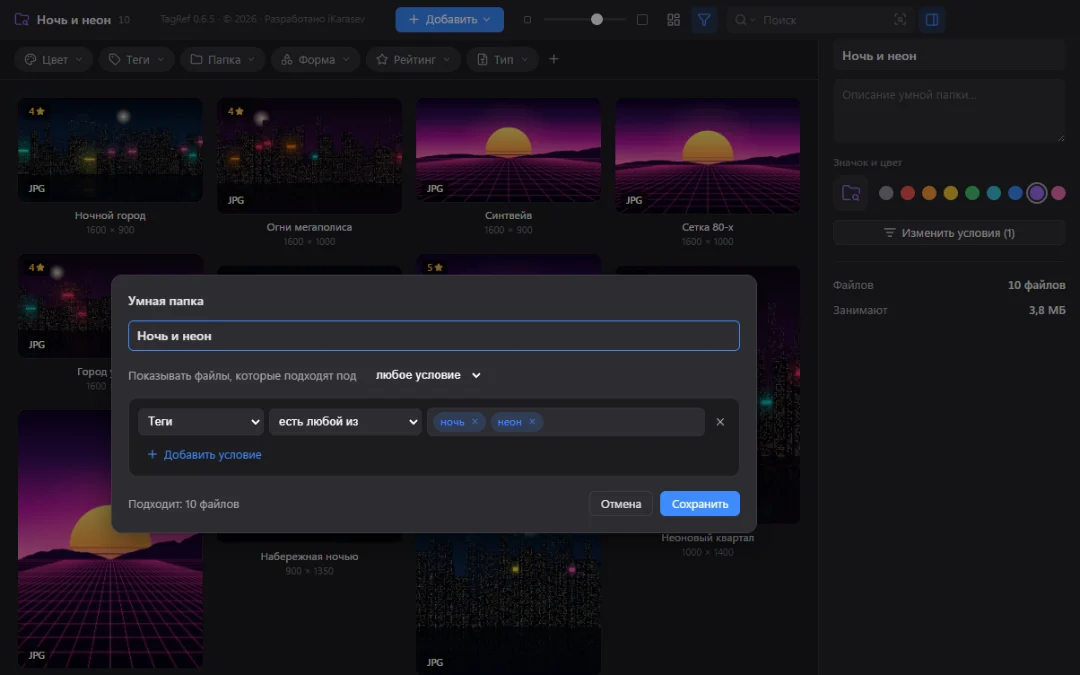The width and height of the screenshot is (1080, 675).
Task: Click the large thumbnail size icon
Action: [642, 20]
